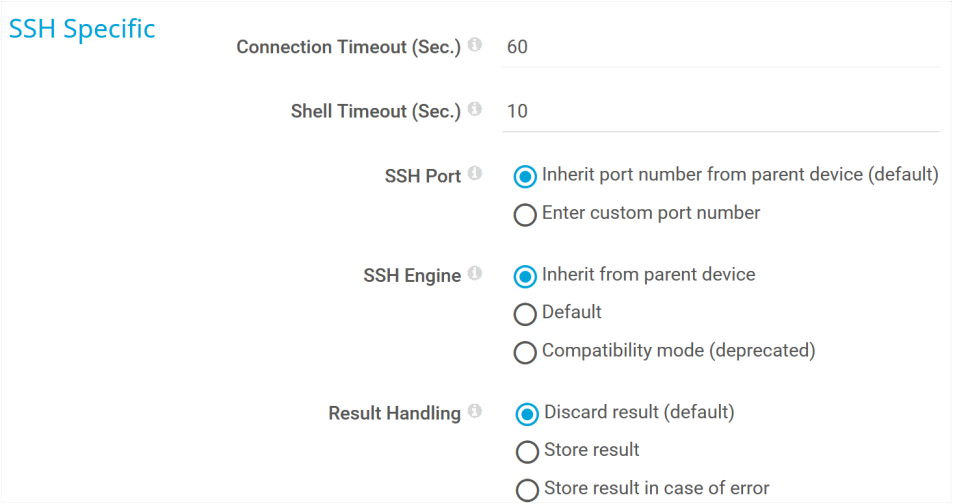Select Store result in case of error

[x=527, y=490]
